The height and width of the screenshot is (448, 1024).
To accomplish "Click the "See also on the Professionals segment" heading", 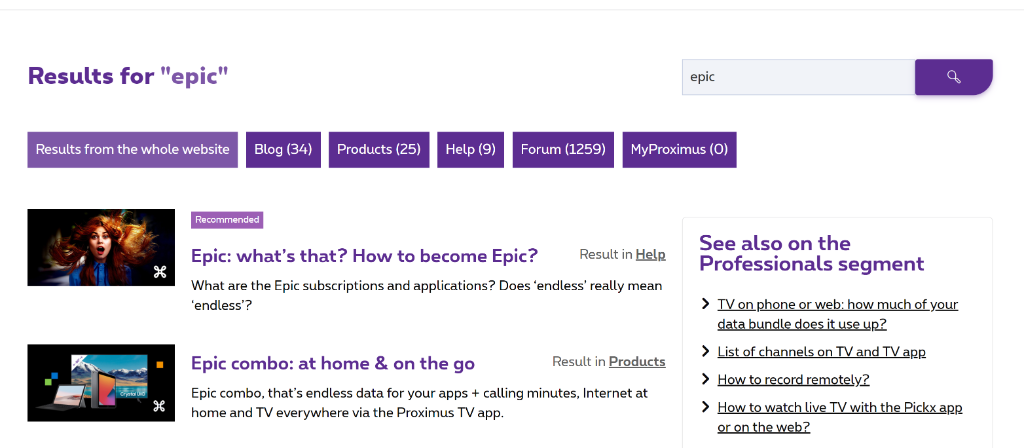I will [812, 253].
